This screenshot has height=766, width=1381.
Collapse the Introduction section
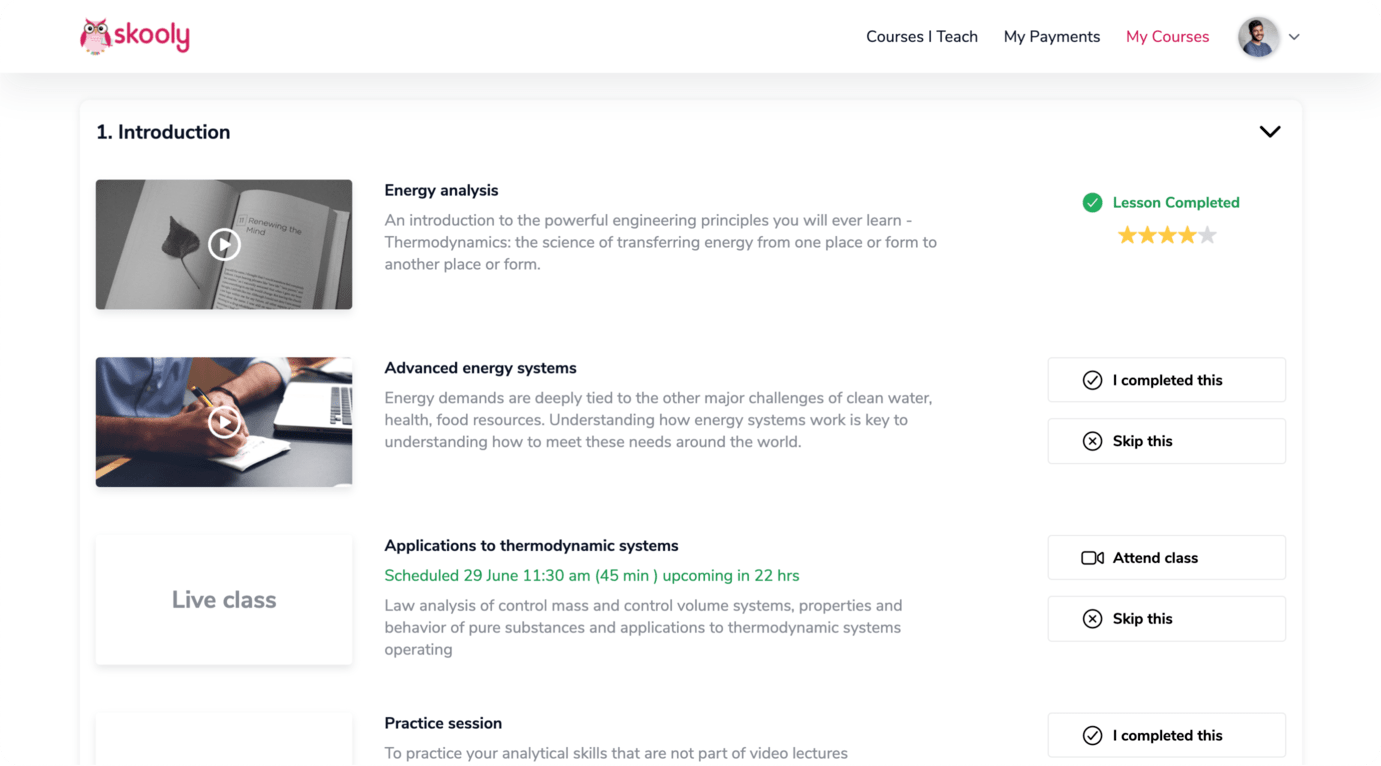pyautogui.click(x=1270, y=131)
